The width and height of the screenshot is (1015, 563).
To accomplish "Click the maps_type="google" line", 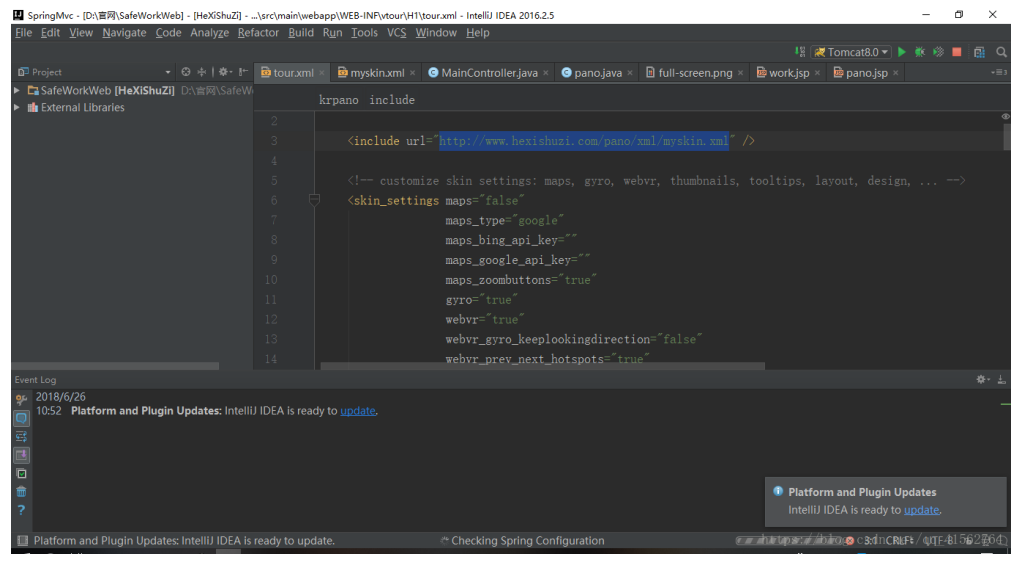I will [x=504, y=221].
